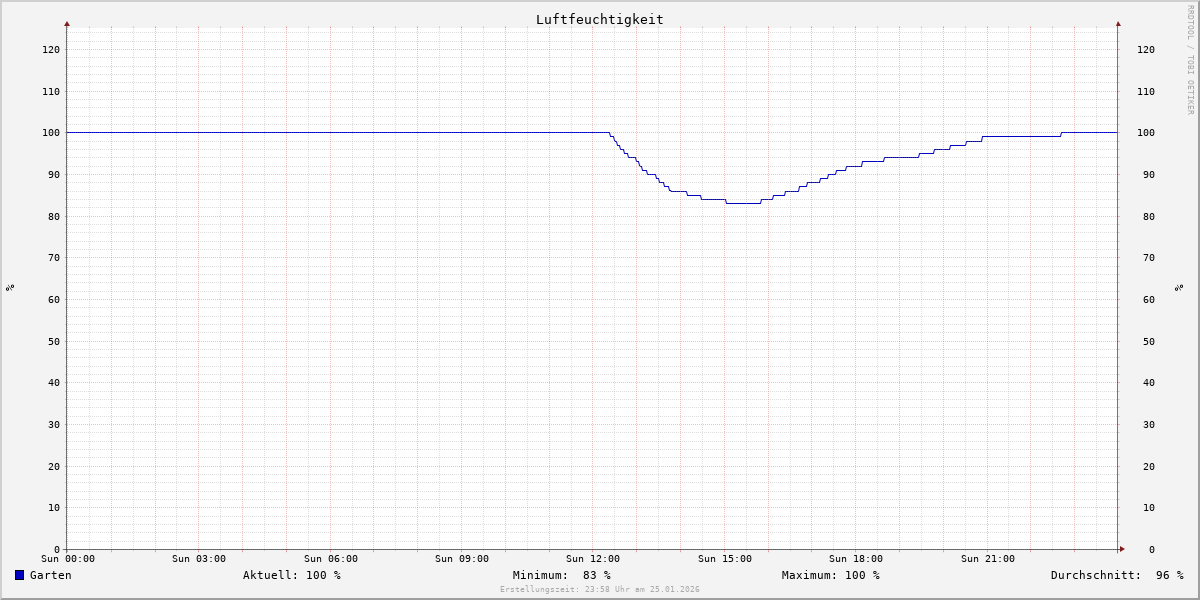Click the 80 label on the left axis

[x=54, y=216]
